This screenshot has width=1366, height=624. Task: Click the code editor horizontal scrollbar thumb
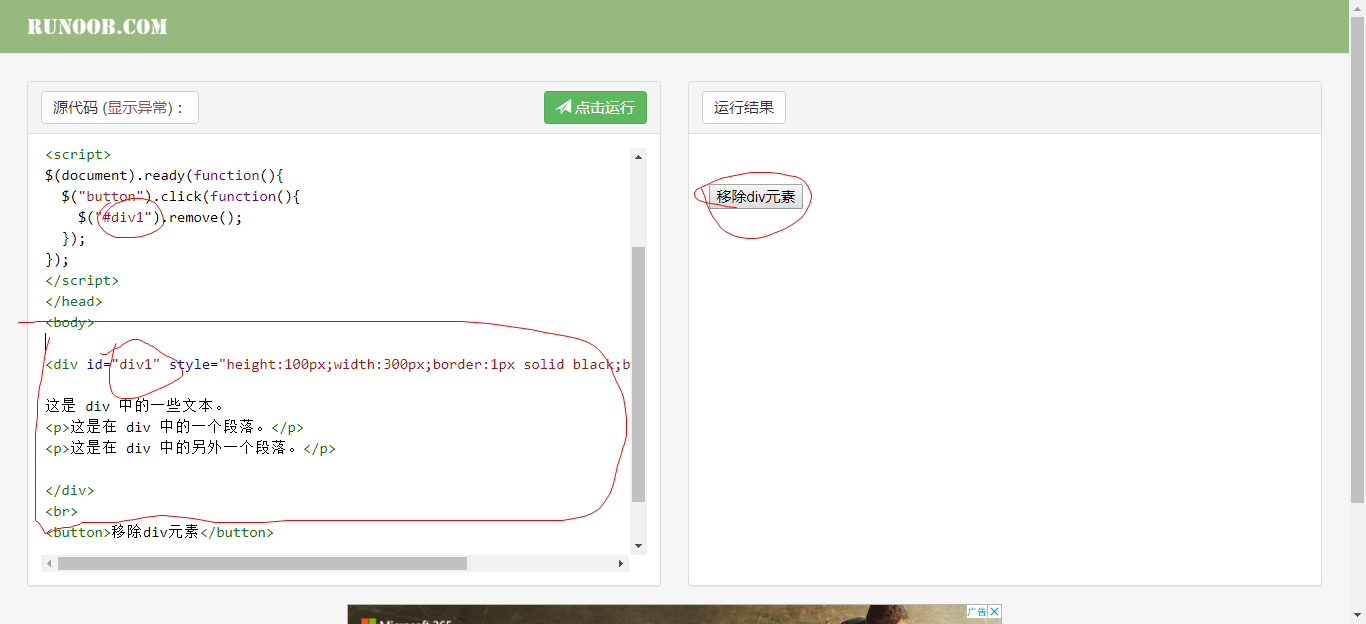point(262,564)
